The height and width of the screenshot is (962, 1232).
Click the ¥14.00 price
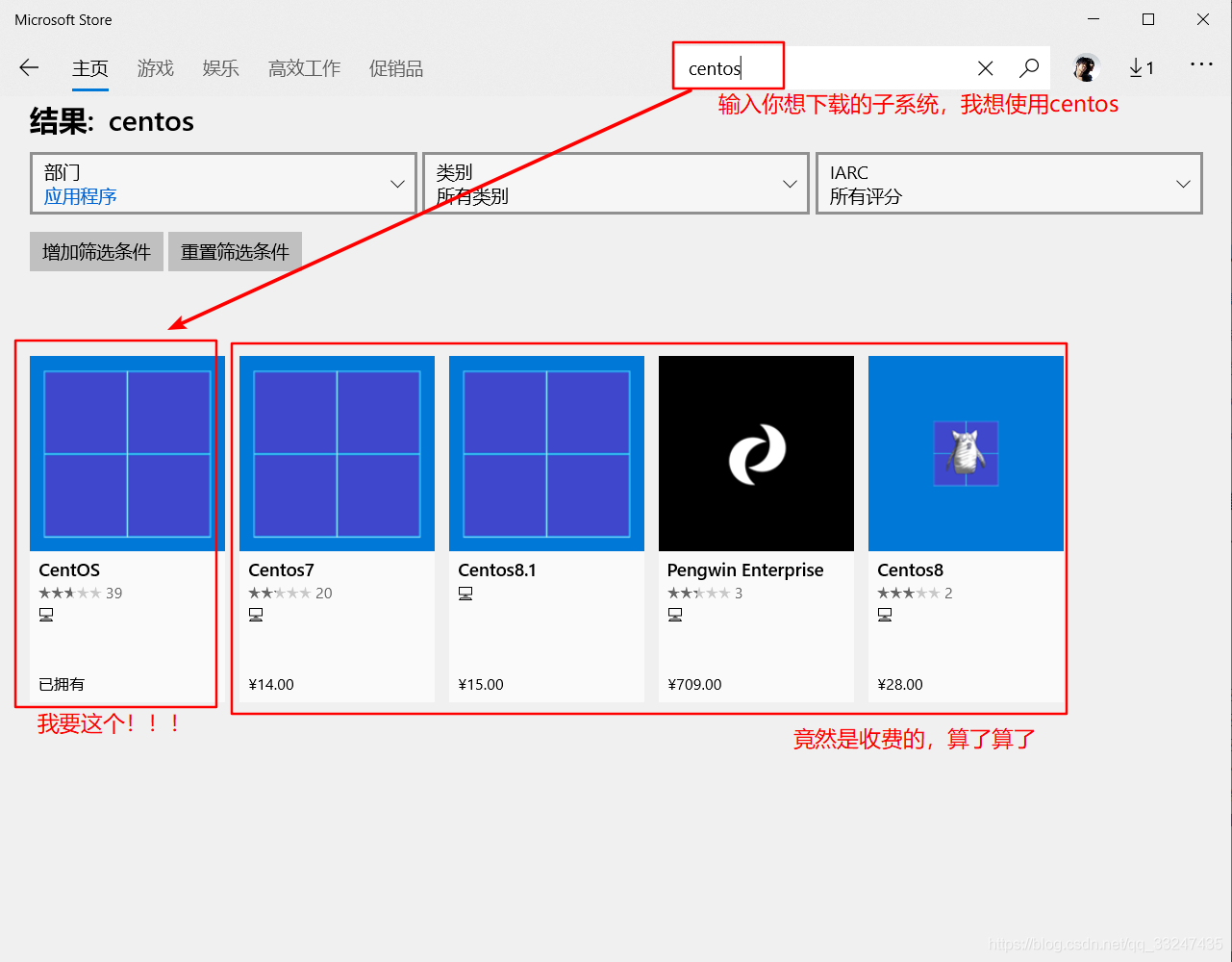tap(271, 685)
